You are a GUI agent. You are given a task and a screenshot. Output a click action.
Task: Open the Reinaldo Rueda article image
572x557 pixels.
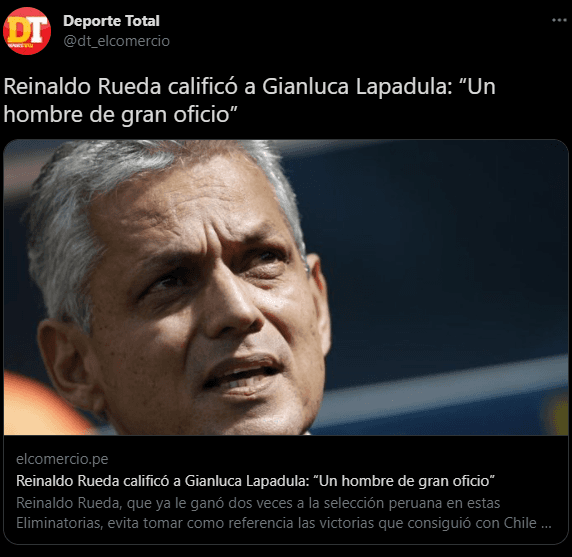(286, 287)
